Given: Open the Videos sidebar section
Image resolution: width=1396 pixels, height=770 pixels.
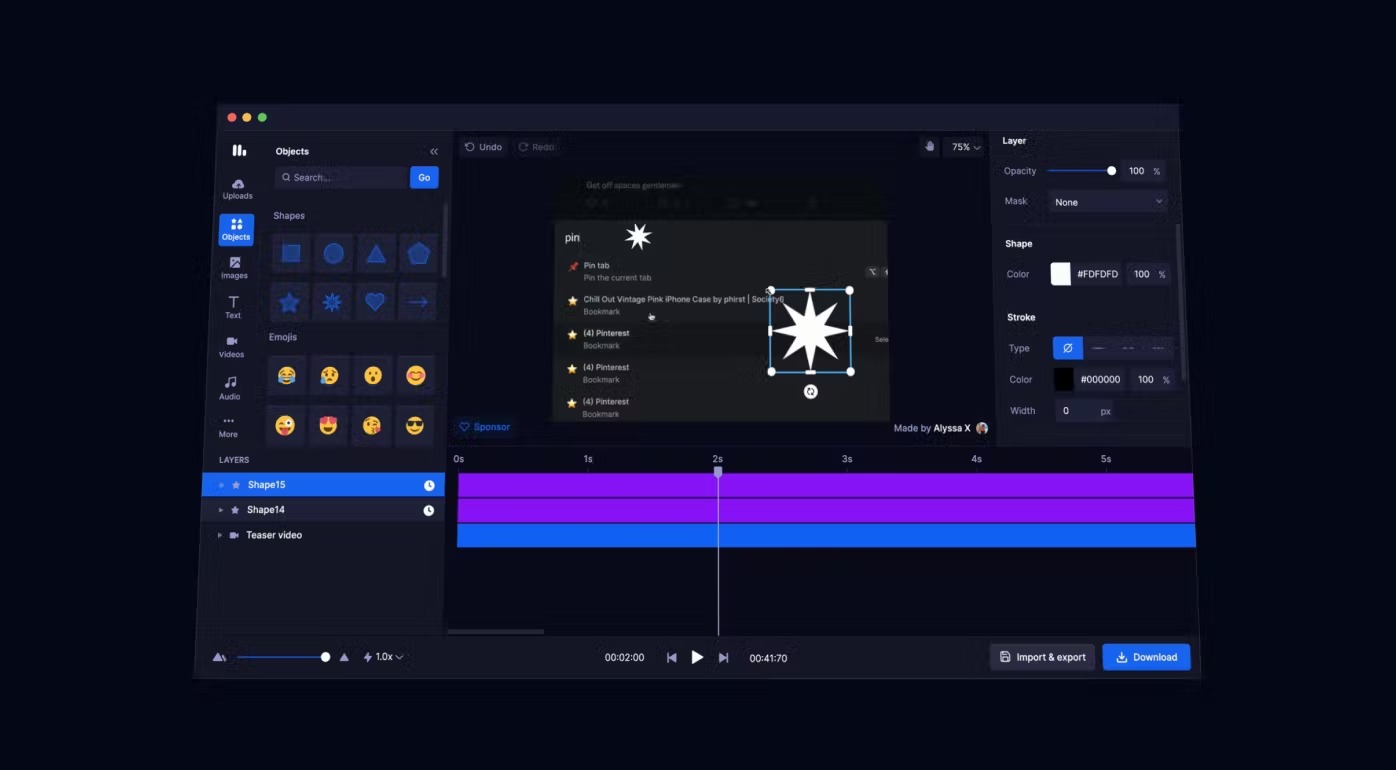Looking at the screenshot, I should [231, 347].
